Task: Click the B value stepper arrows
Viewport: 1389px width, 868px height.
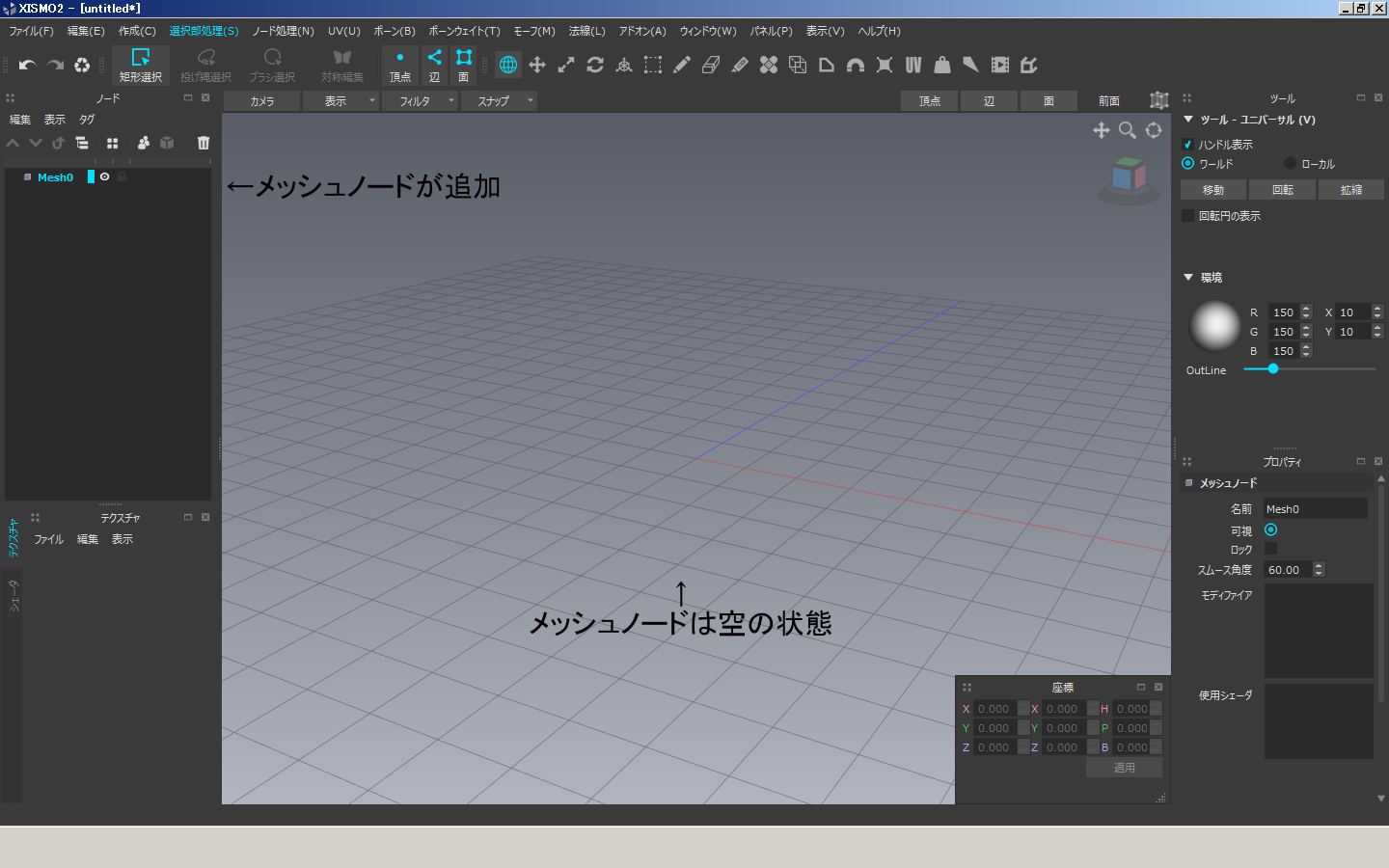Action: [1306, 350]
